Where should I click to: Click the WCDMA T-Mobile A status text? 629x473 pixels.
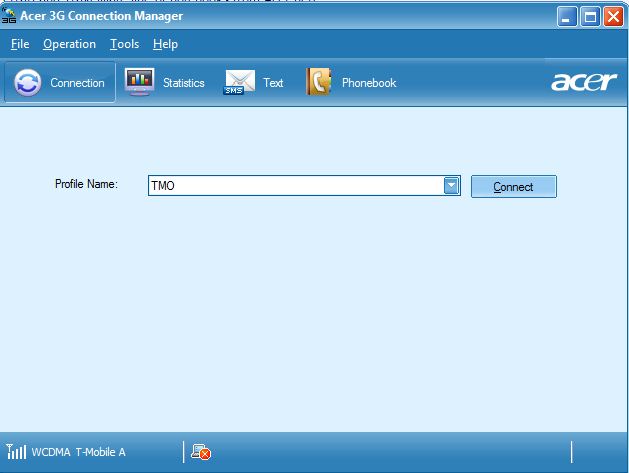tap(79, 452)
